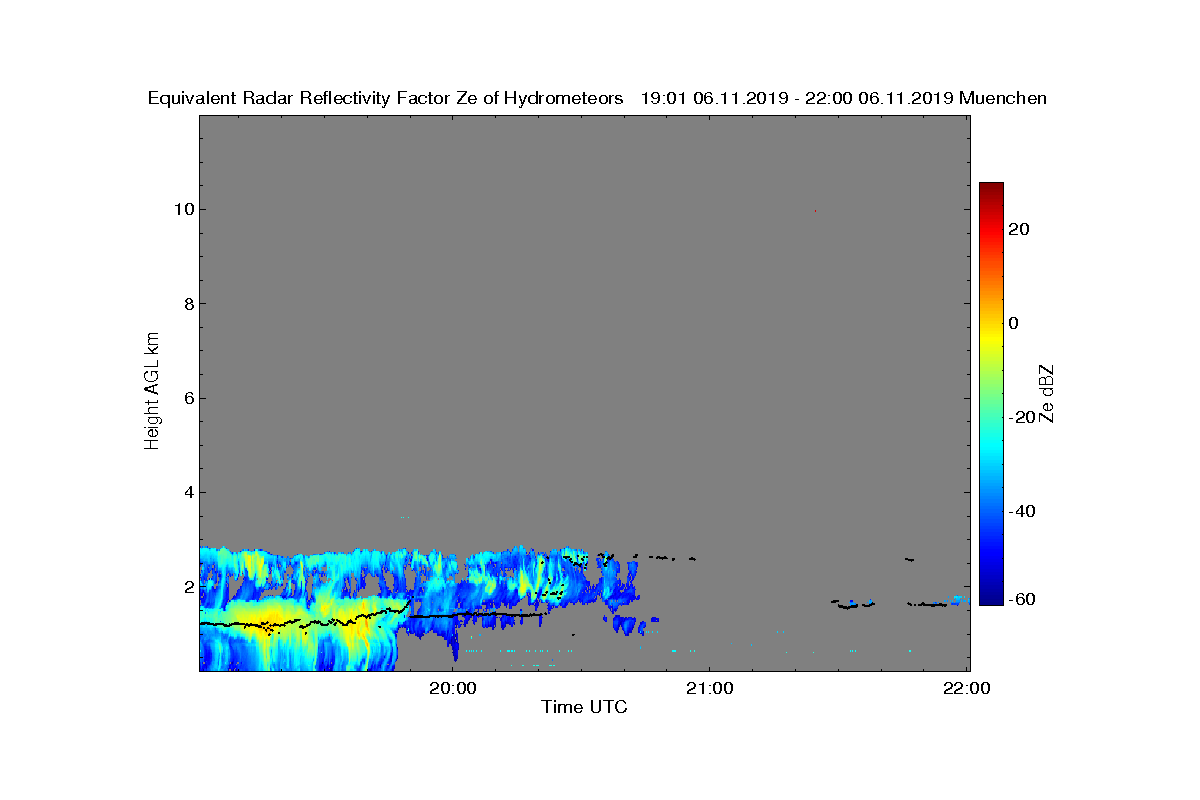Click the colorbar value -40
This screenshot has height=800, width=1200.
1021,511
